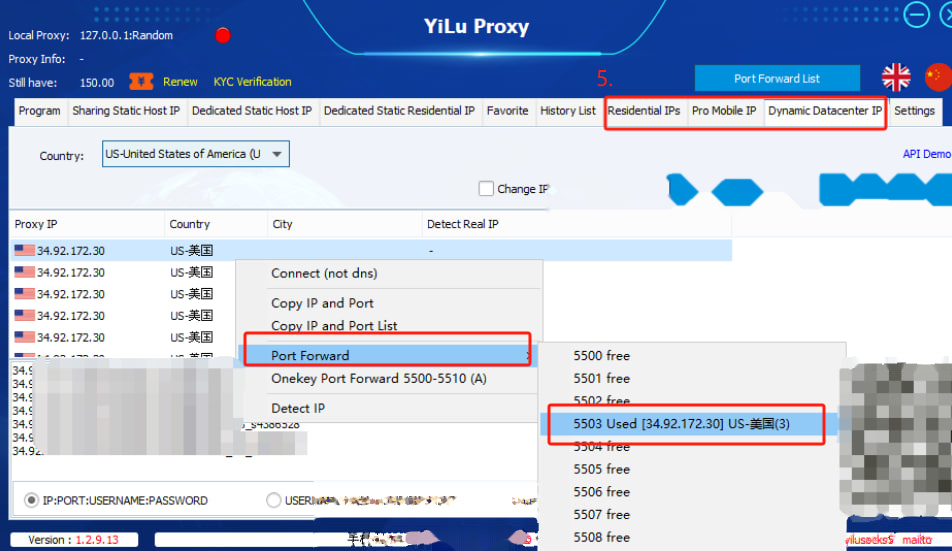Open KYC Verification
952x551 pixels.
tap(252, 82)
